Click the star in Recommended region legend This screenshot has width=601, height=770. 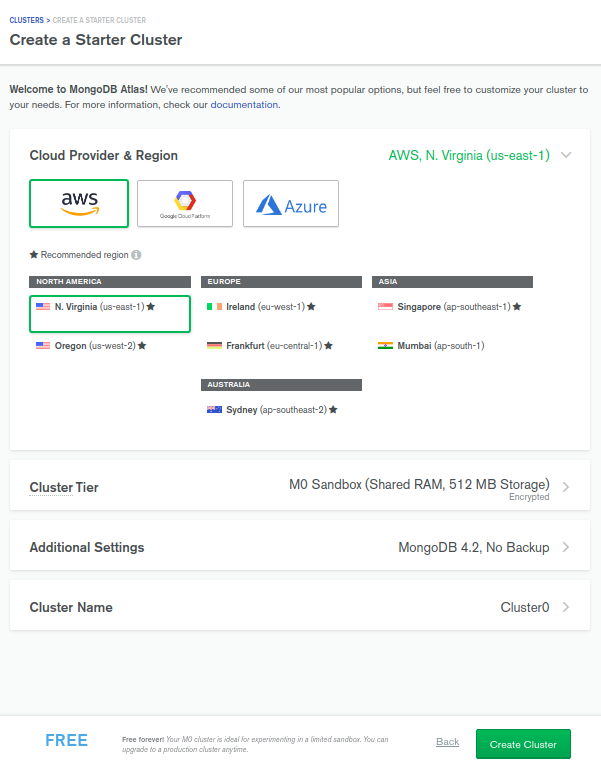(34, 254)
